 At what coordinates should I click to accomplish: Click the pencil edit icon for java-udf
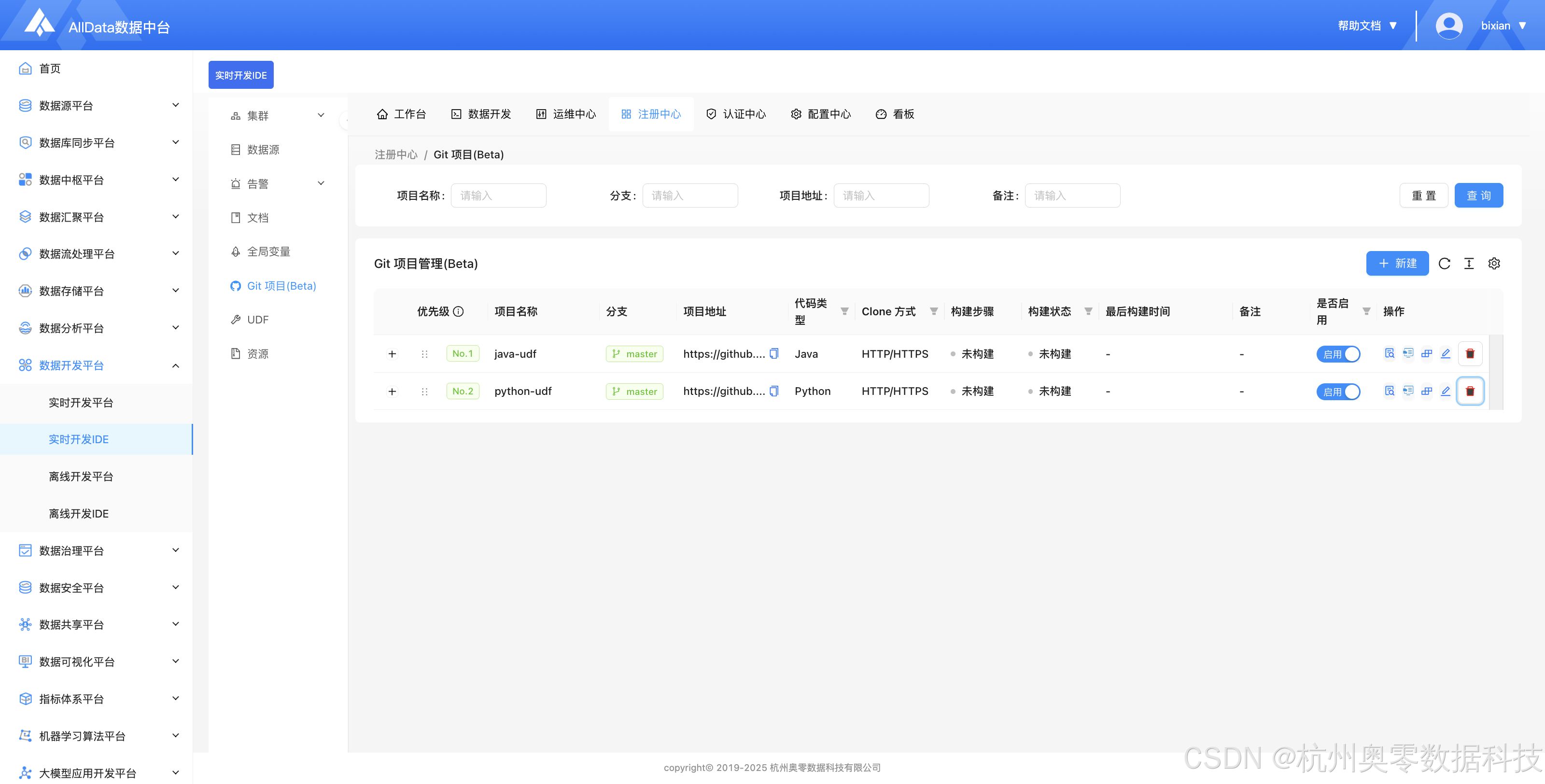pyautogui.click(x=1445, y=353)
